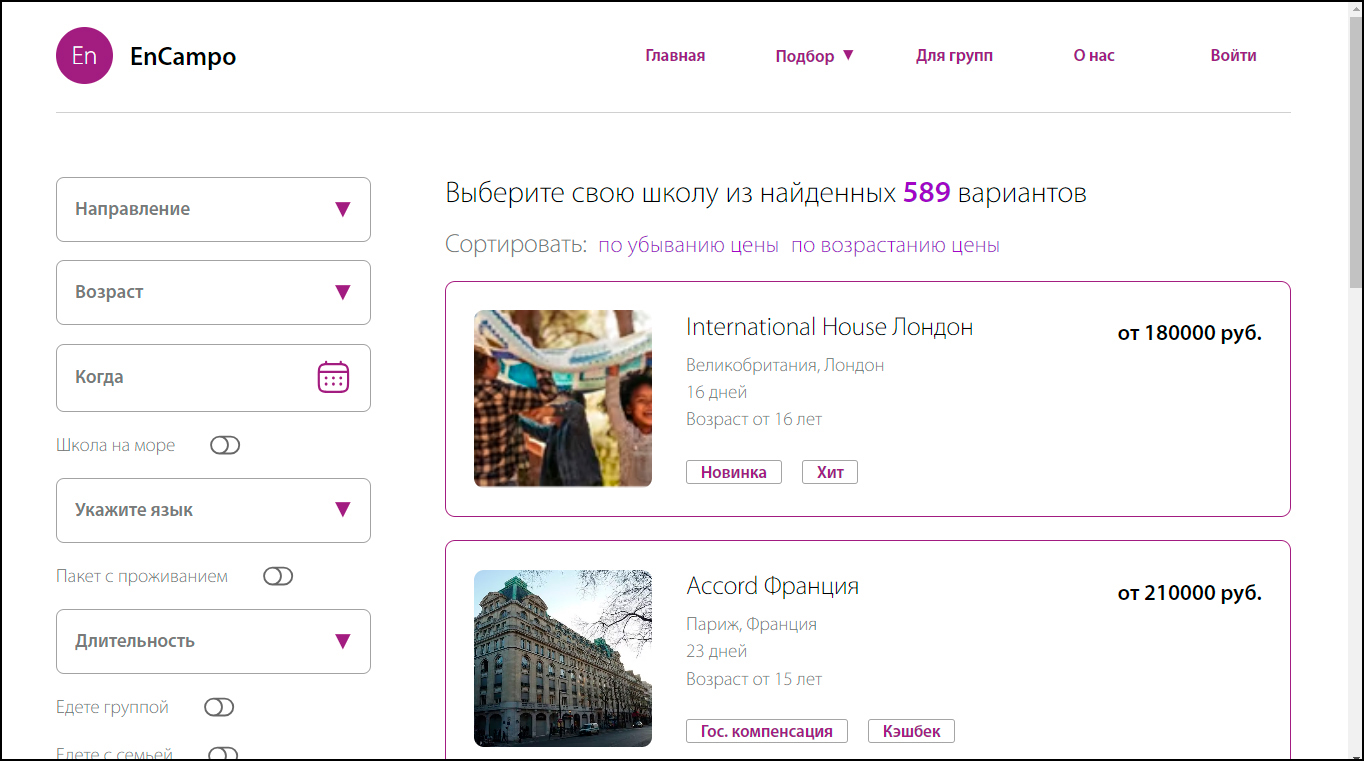Select the Новинка tag

click(734, 472)
